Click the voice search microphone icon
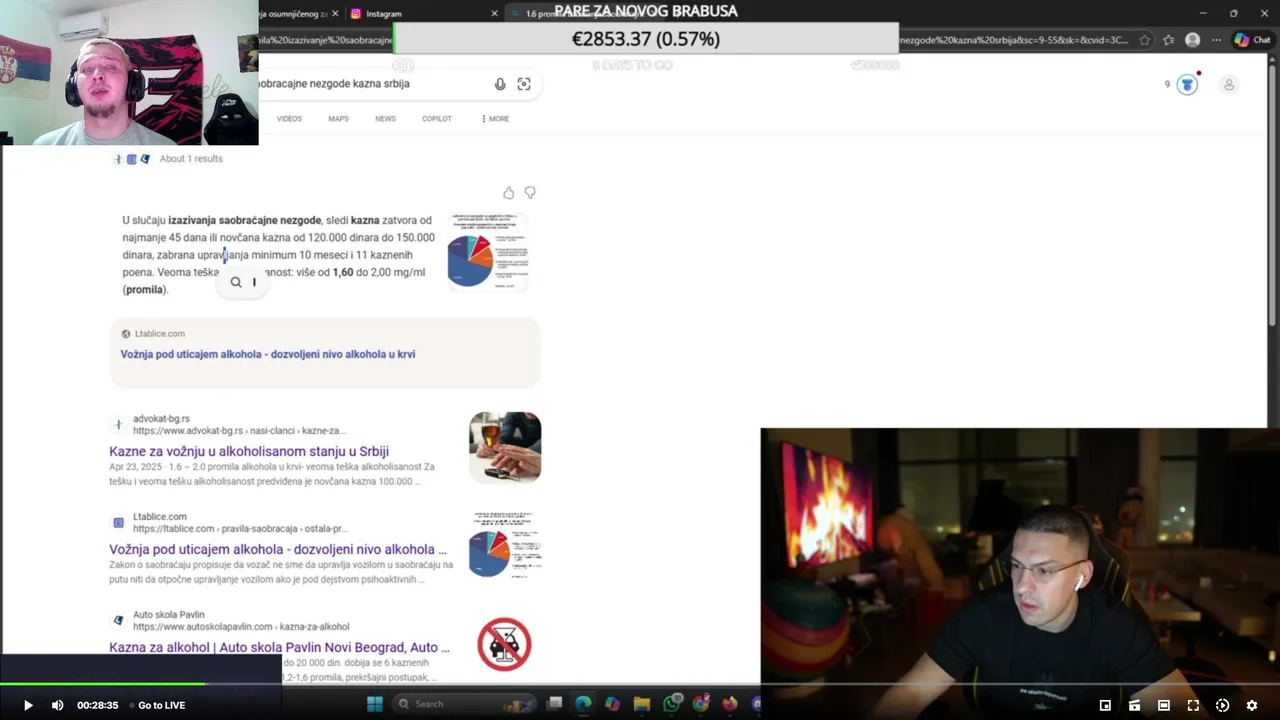Image resolution: width=1280 pixels, height=720 pixels. pos(500,84)
